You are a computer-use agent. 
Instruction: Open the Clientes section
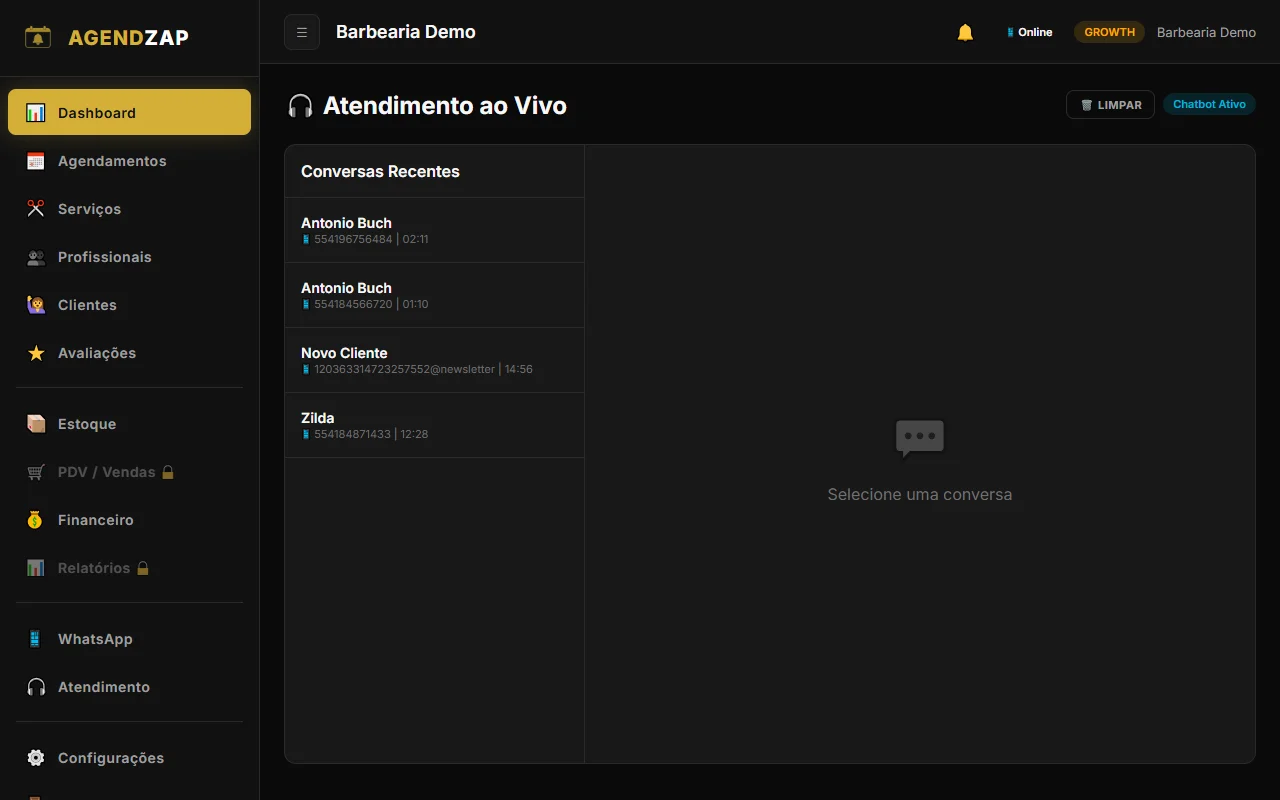[x=87, y=305]
